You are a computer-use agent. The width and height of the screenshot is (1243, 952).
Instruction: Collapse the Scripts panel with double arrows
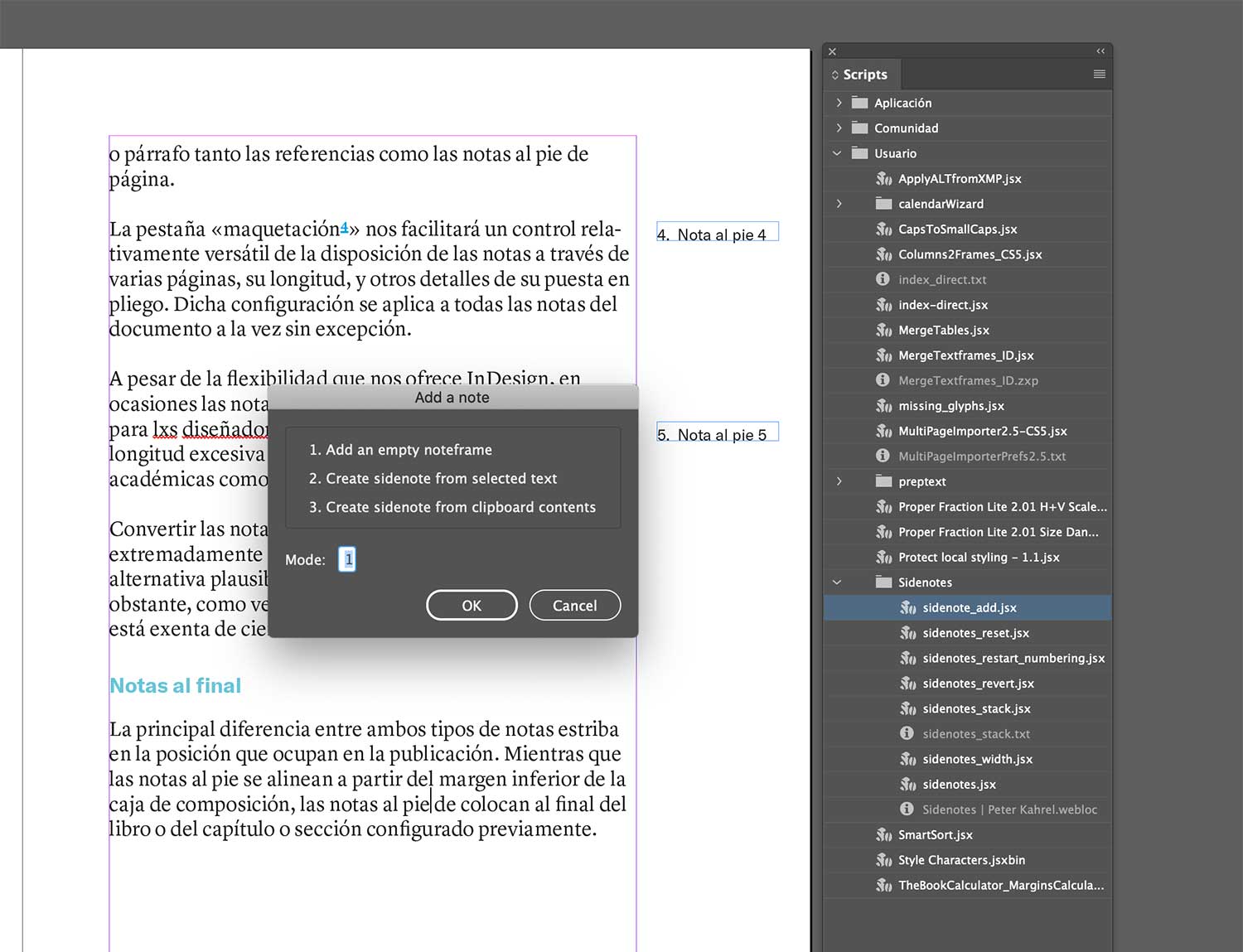1100,51
